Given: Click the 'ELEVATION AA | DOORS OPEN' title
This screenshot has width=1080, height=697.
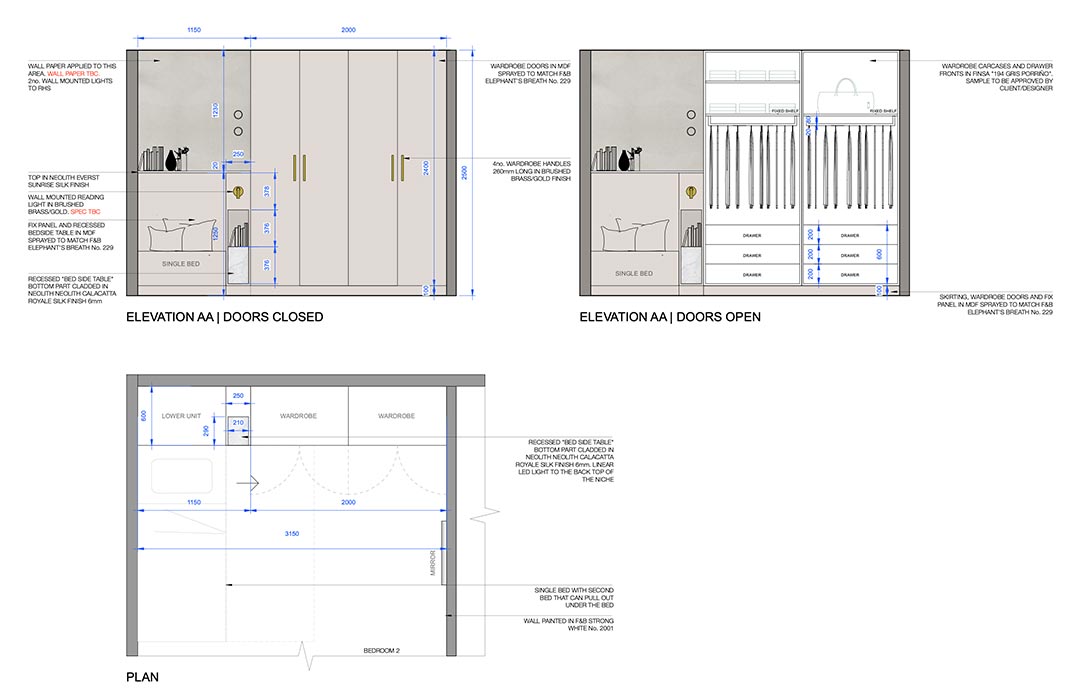Looking at the screenshot, I should point(670,317).
